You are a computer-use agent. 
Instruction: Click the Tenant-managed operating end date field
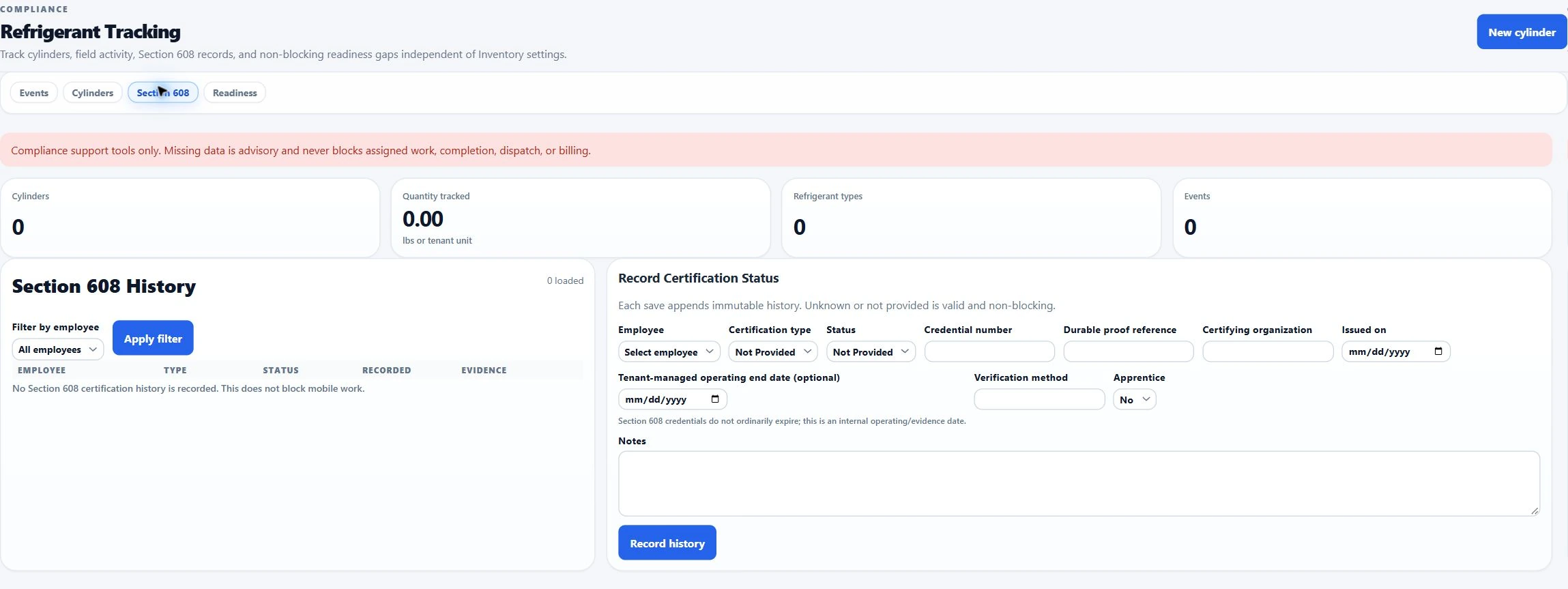click(673, 399)
